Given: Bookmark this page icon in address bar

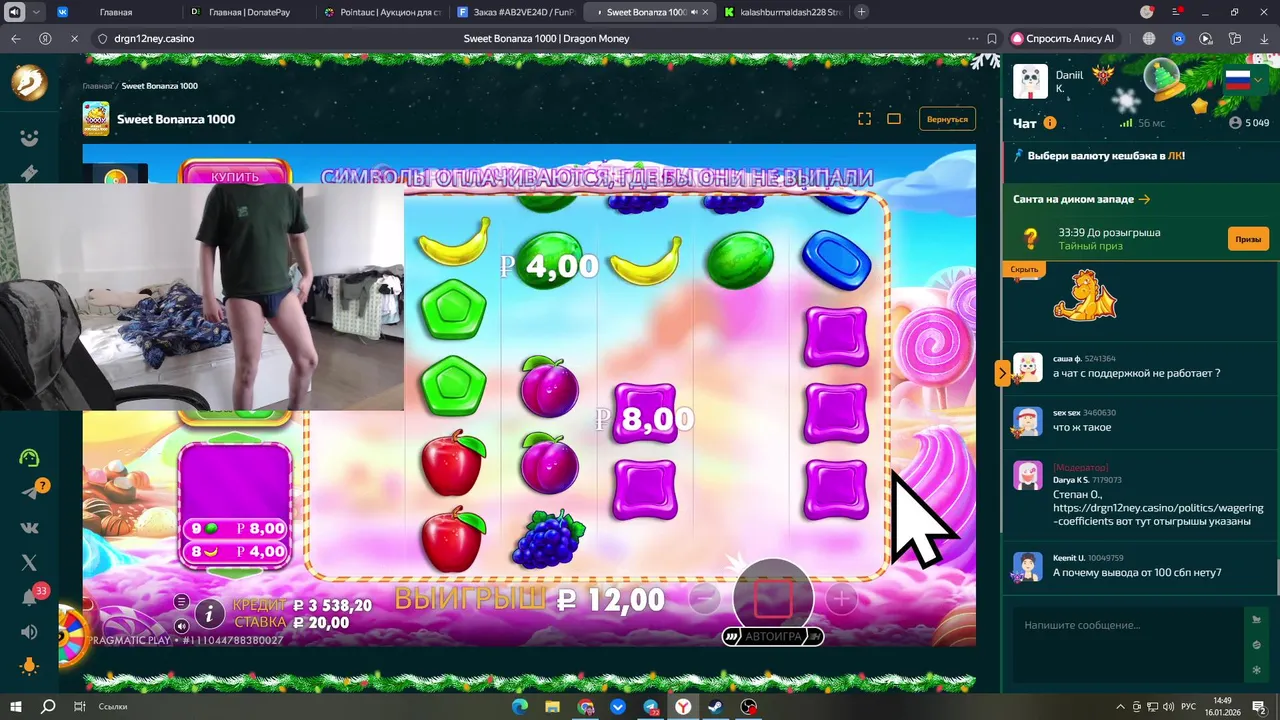Looking at the screenshot, I should [x=992, y=38].
